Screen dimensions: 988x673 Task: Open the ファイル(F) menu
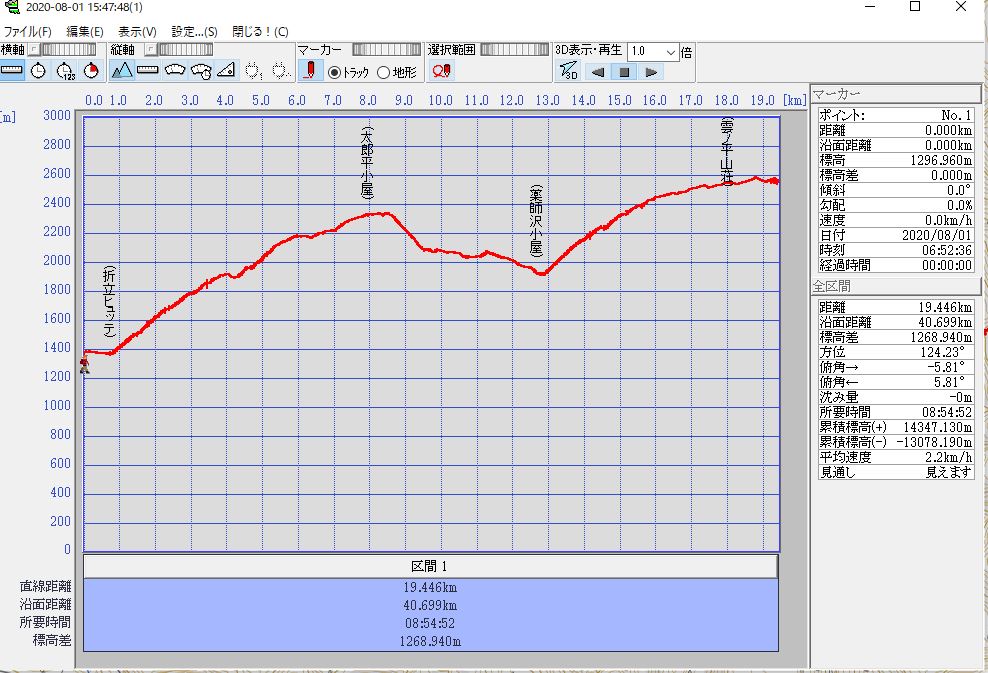click(27, 31)
